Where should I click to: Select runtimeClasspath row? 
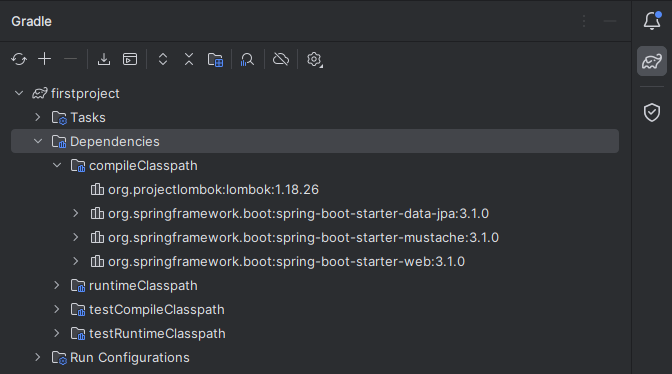[x=315, y=285]
